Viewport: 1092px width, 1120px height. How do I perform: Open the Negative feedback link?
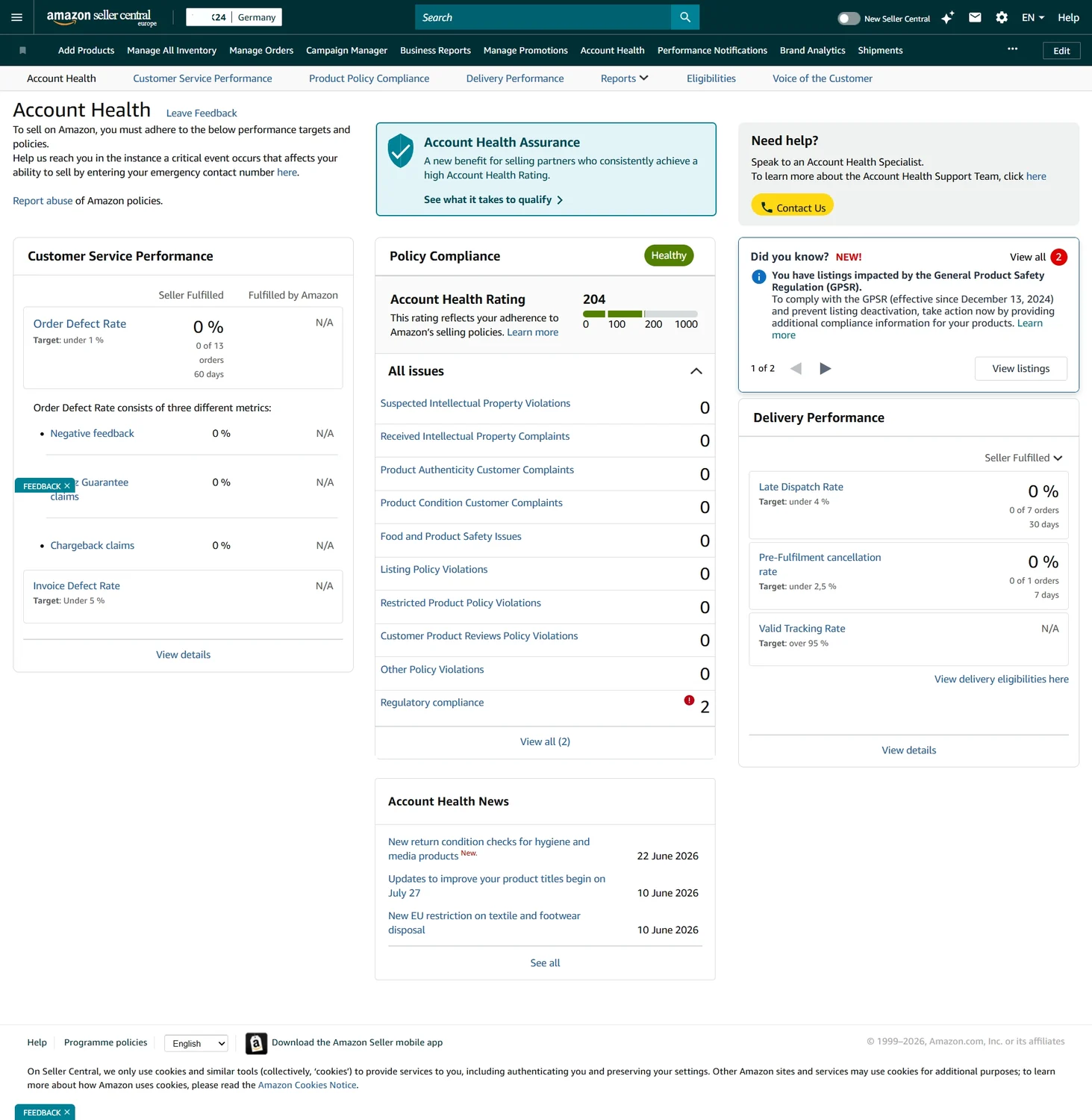pyautogui.click(x=92, y=434)
